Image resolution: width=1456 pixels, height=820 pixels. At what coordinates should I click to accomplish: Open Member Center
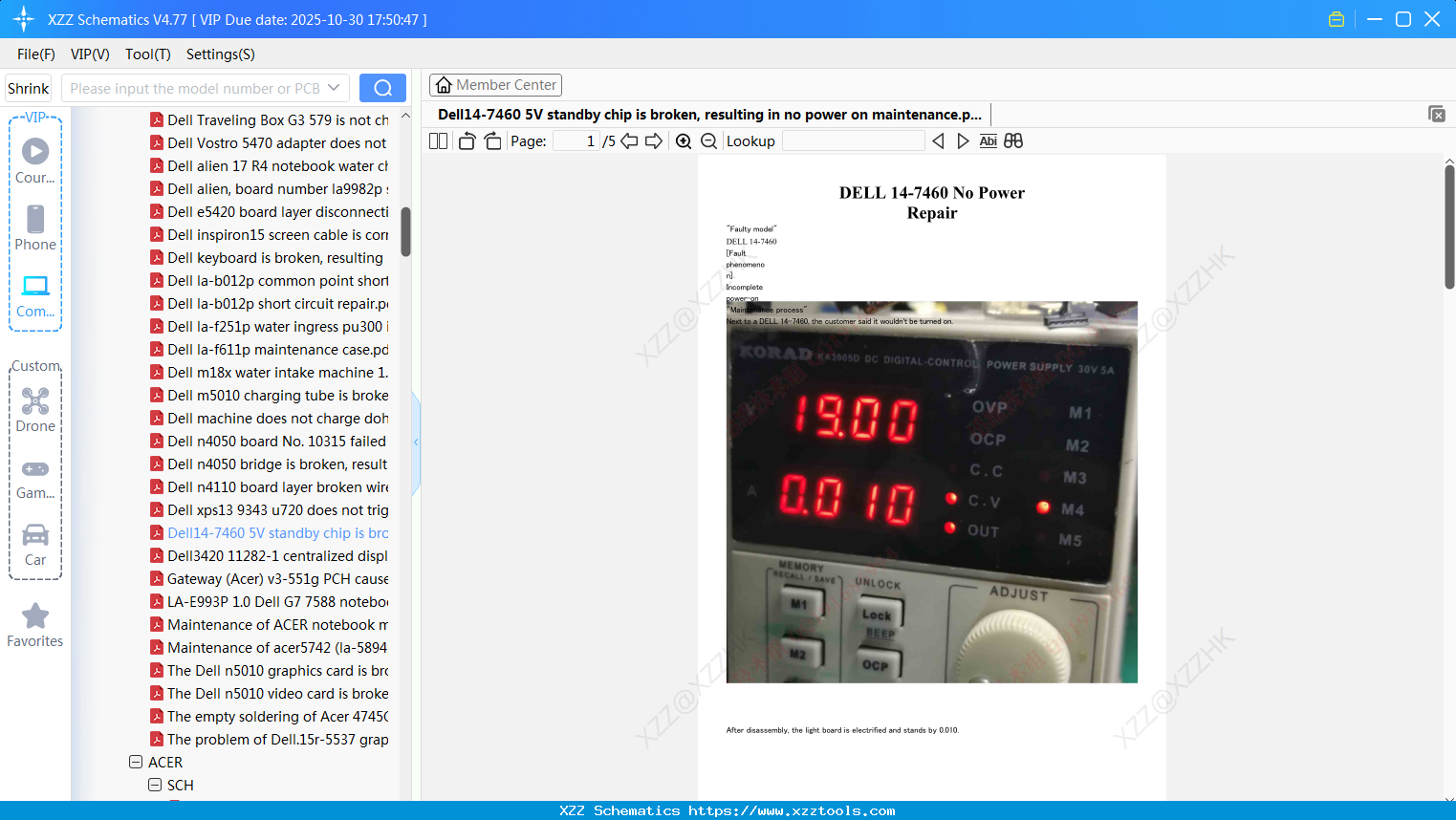click(495, 85)
